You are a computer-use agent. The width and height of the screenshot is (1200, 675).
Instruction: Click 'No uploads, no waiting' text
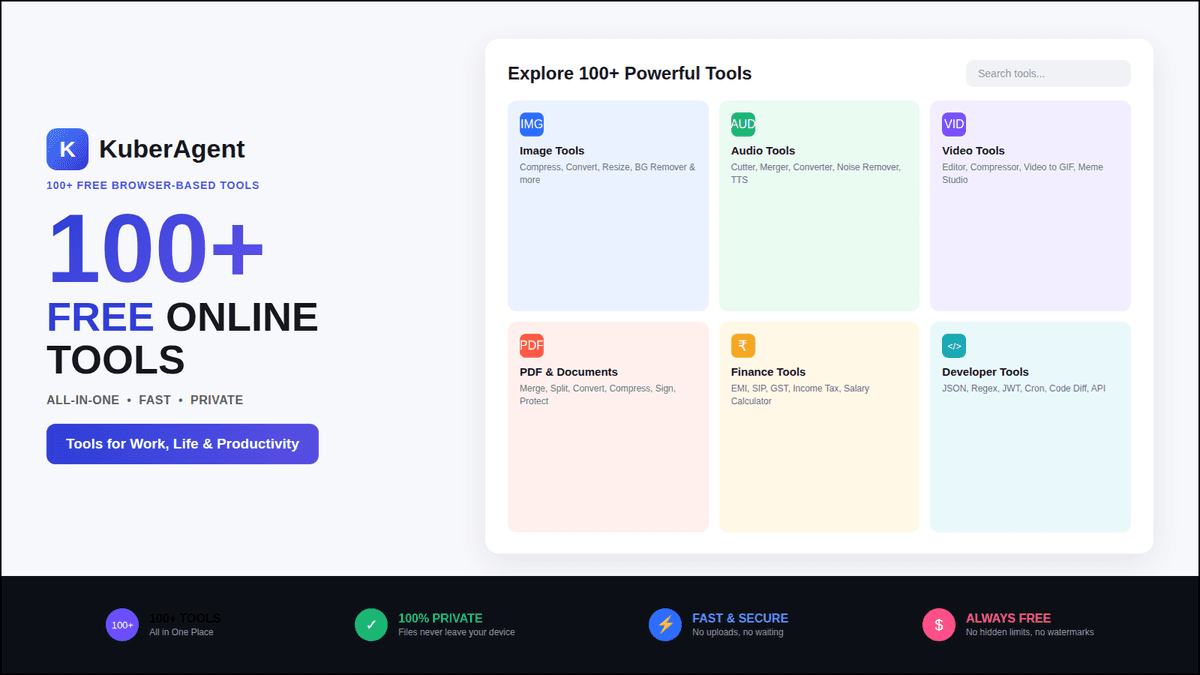coord(738,632)
